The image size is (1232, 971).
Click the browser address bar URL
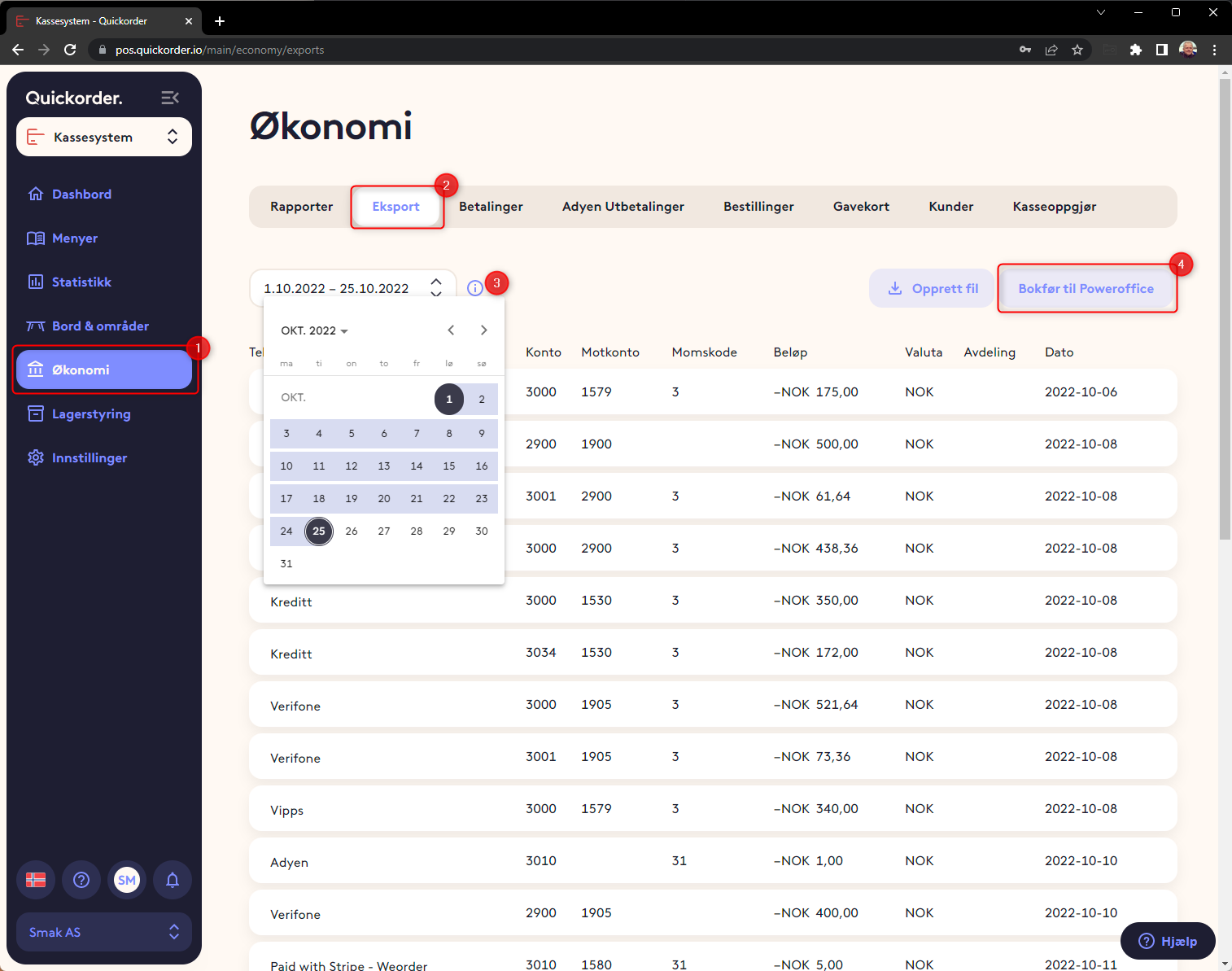coord(220,50)
